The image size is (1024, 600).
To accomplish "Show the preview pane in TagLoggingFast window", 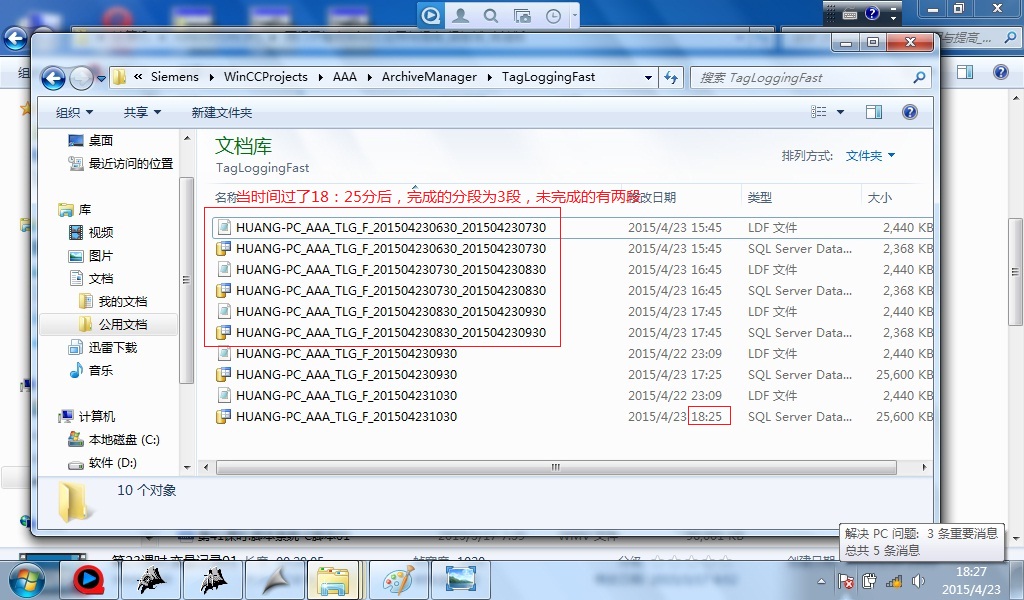I will pyautogui.click(x=874, y=112).
